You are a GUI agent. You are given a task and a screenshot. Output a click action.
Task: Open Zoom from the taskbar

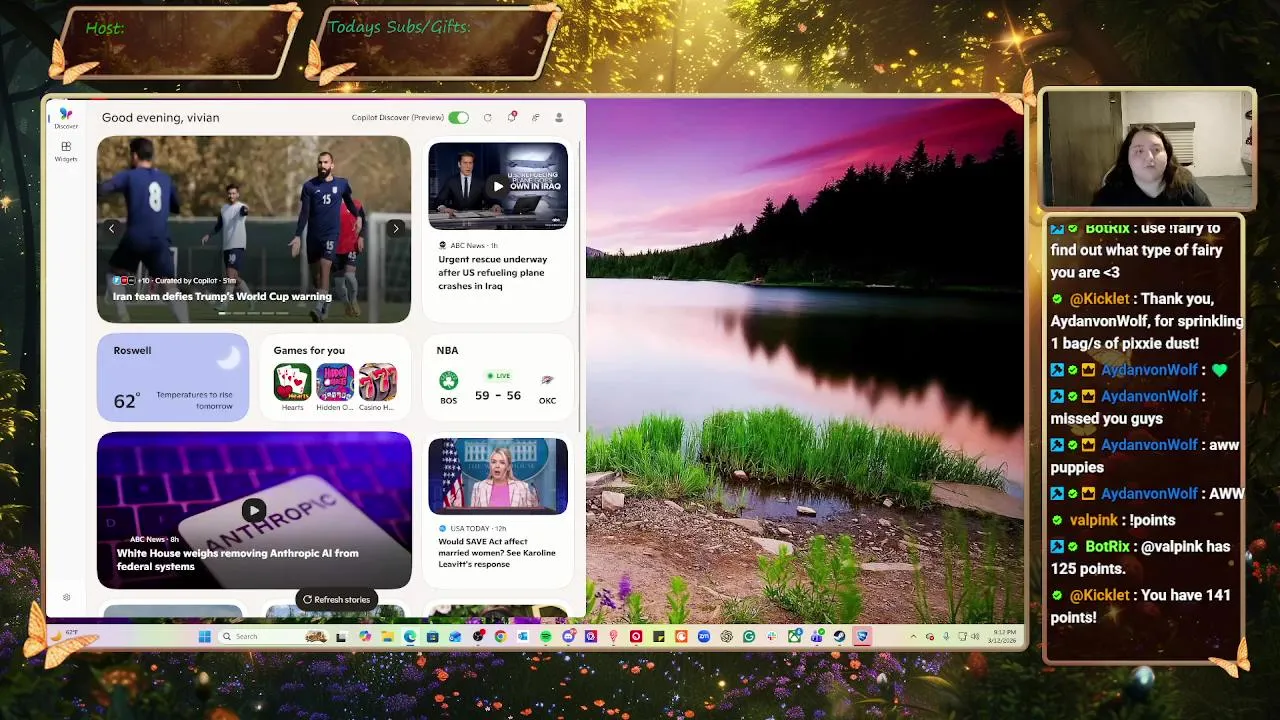pos(703,636)
